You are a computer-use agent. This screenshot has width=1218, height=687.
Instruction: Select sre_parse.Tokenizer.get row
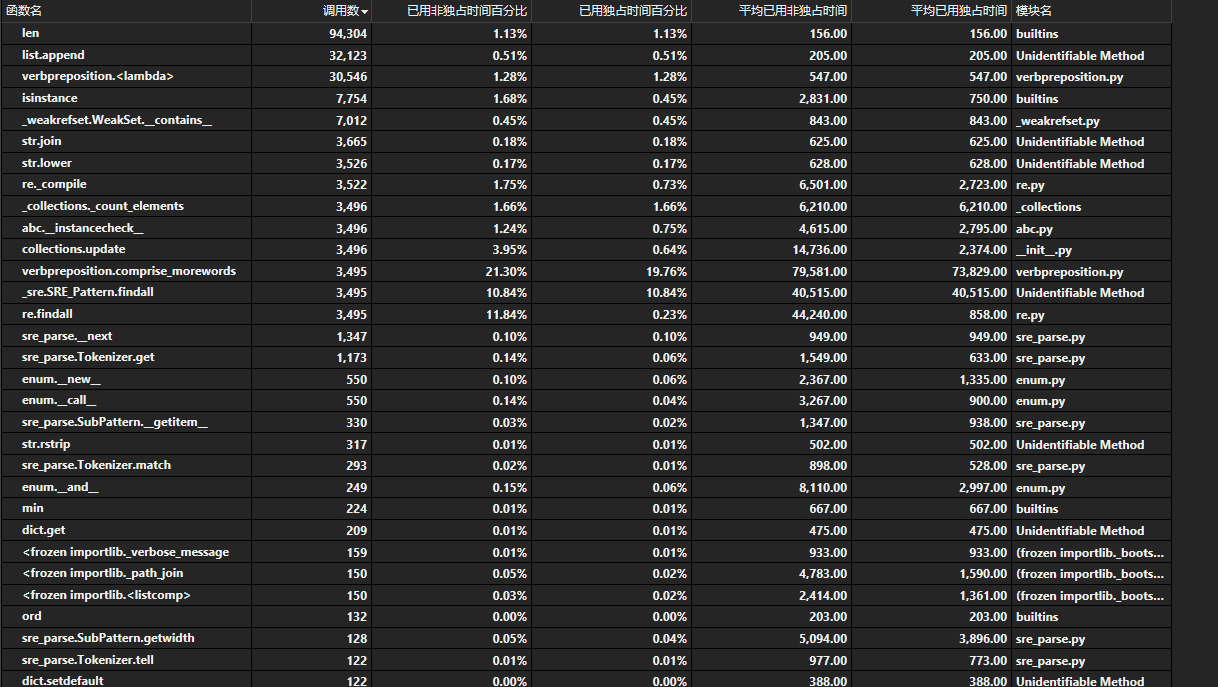[88, 357]
